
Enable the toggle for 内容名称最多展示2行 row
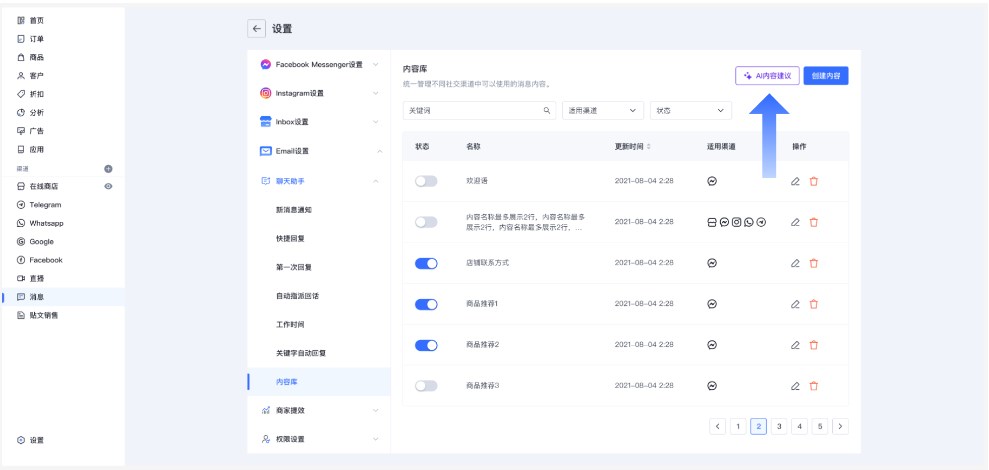[426, 222]
